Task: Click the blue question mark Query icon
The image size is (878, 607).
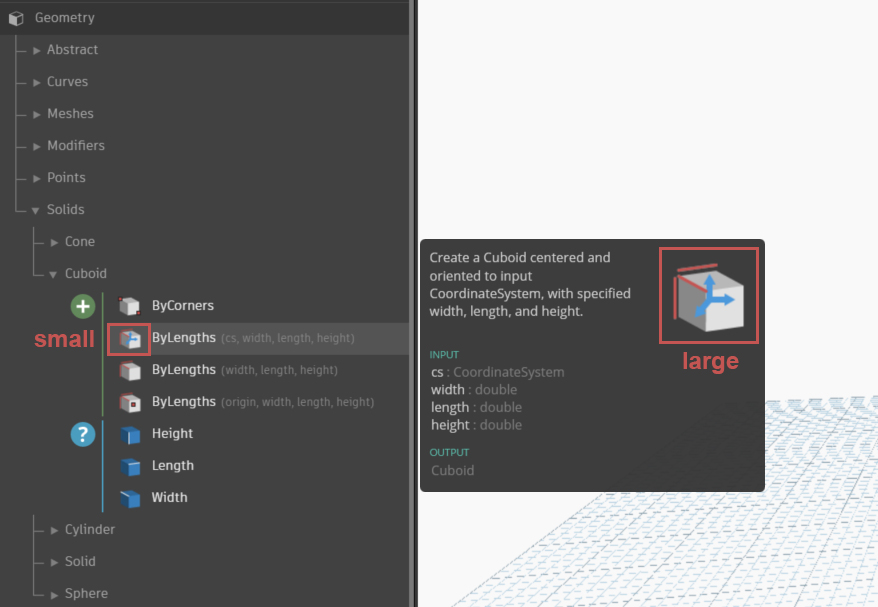Action: [x=83, y=434]
